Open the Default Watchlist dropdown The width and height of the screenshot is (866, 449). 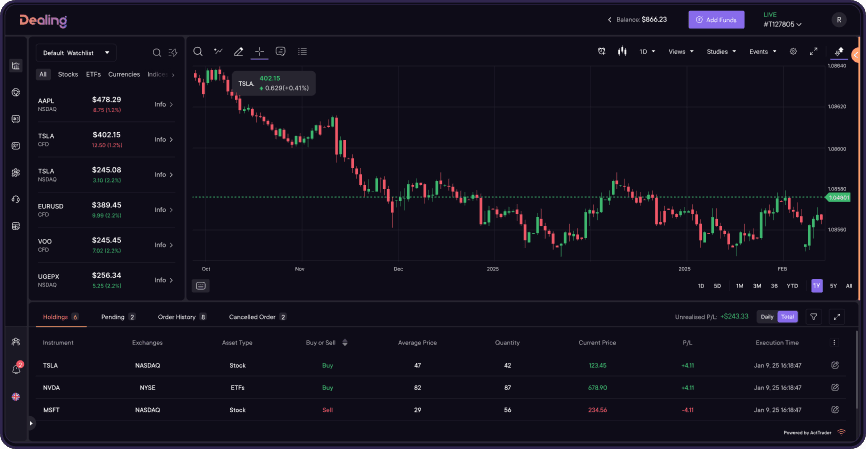(76, 52)
